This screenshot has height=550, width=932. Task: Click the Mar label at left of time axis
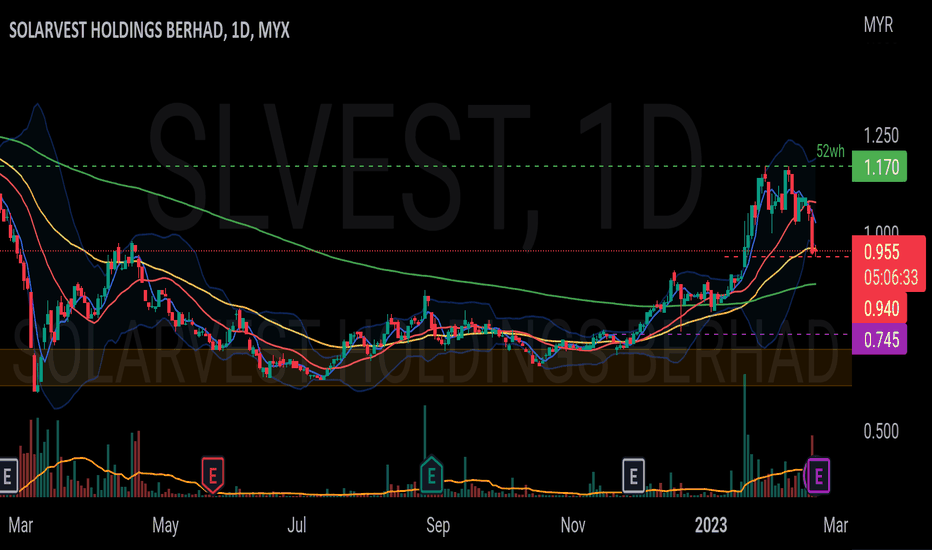pos(21,526)
